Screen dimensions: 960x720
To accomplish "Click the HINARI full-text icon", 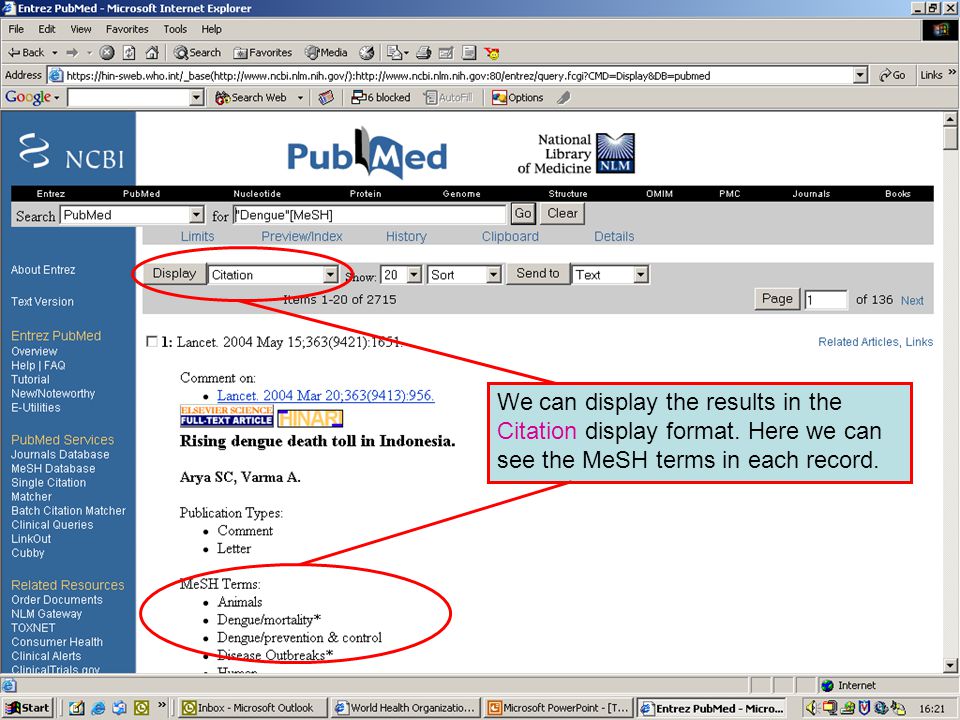I will pyautogui.click(x=310, y=419).
